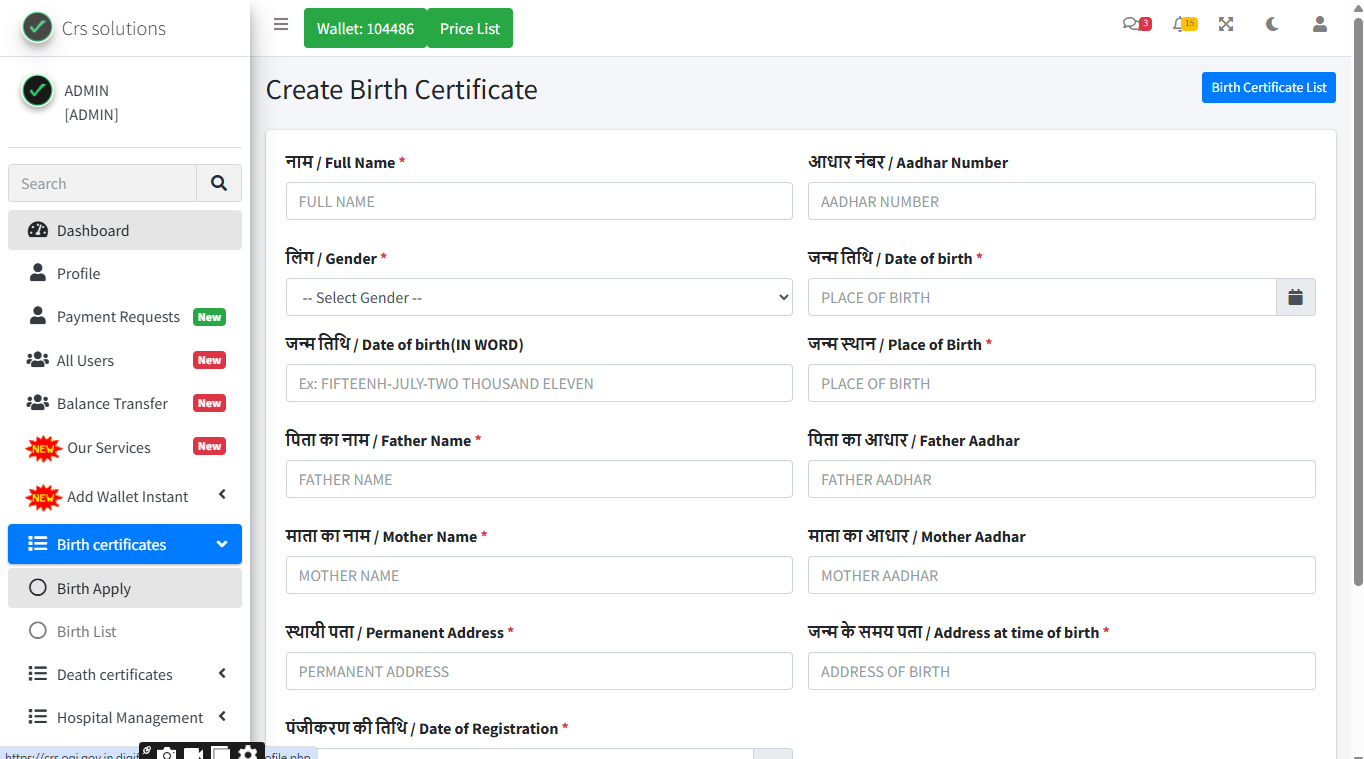1364x759 pixels.
Task: Open the user account icon in header
Action: pyautogui.click(x=1320, y=25)
